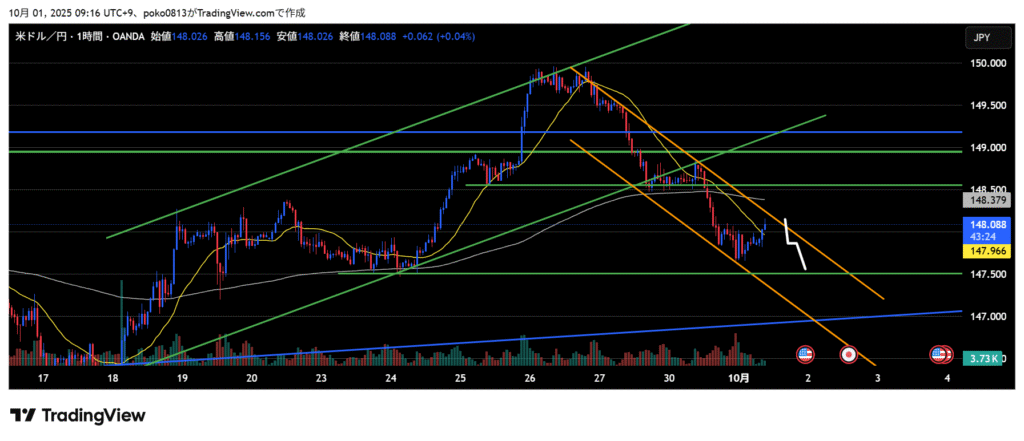1024x441 pixels.
Task: Click the stacked US flag event icons near date 4
Action: [x=941, y=354]
